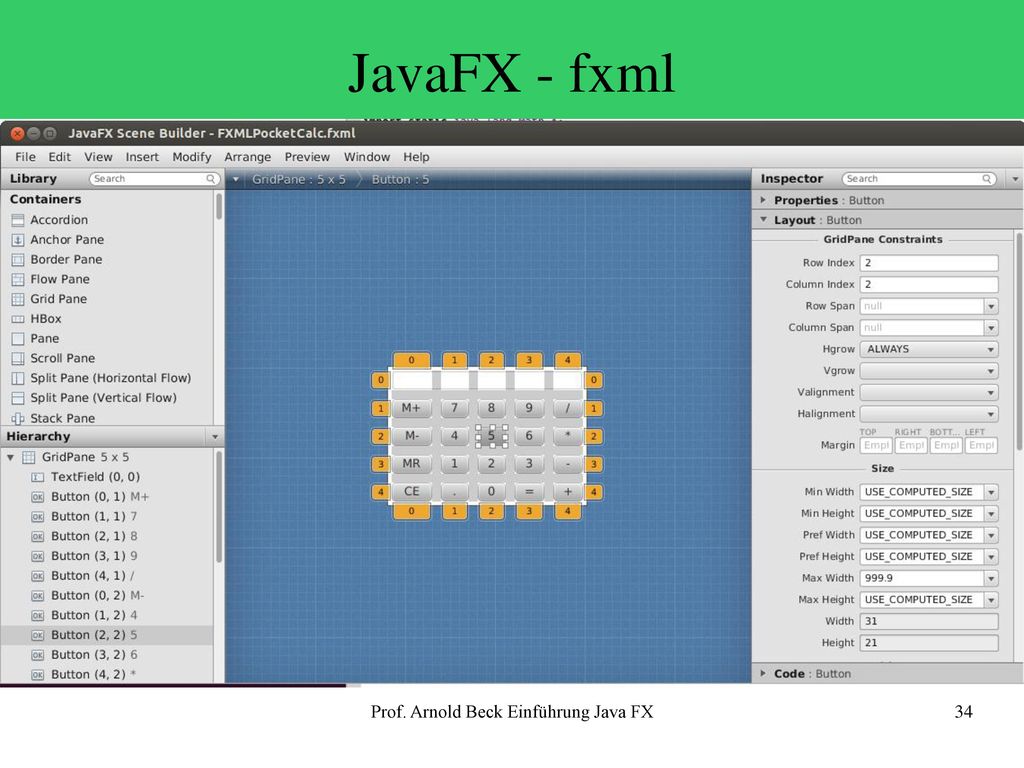The height and width of the screenshot is (768, 1024).
Task: Choose Split Pane (Vertical Flow) icon
Action: [x=18, y=398]
